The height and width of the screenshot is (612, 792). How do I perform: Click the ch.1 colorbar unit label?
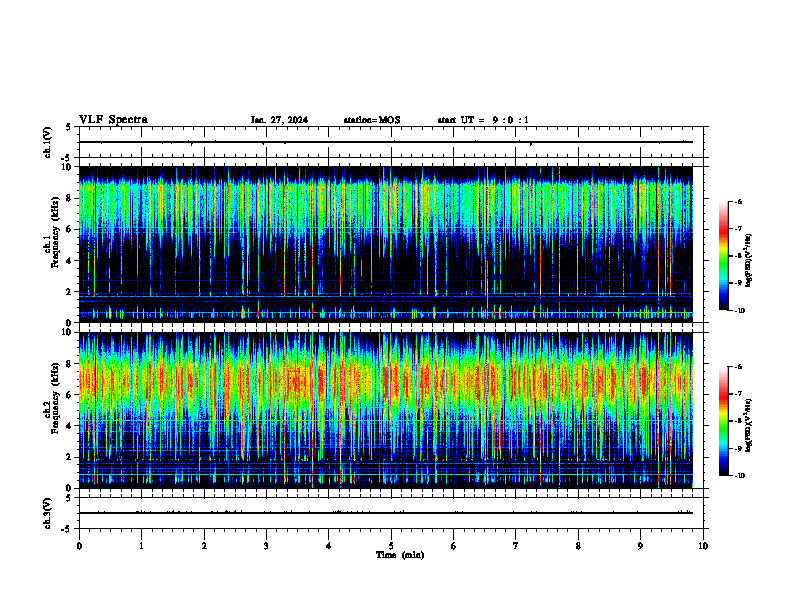coord(749,260)
